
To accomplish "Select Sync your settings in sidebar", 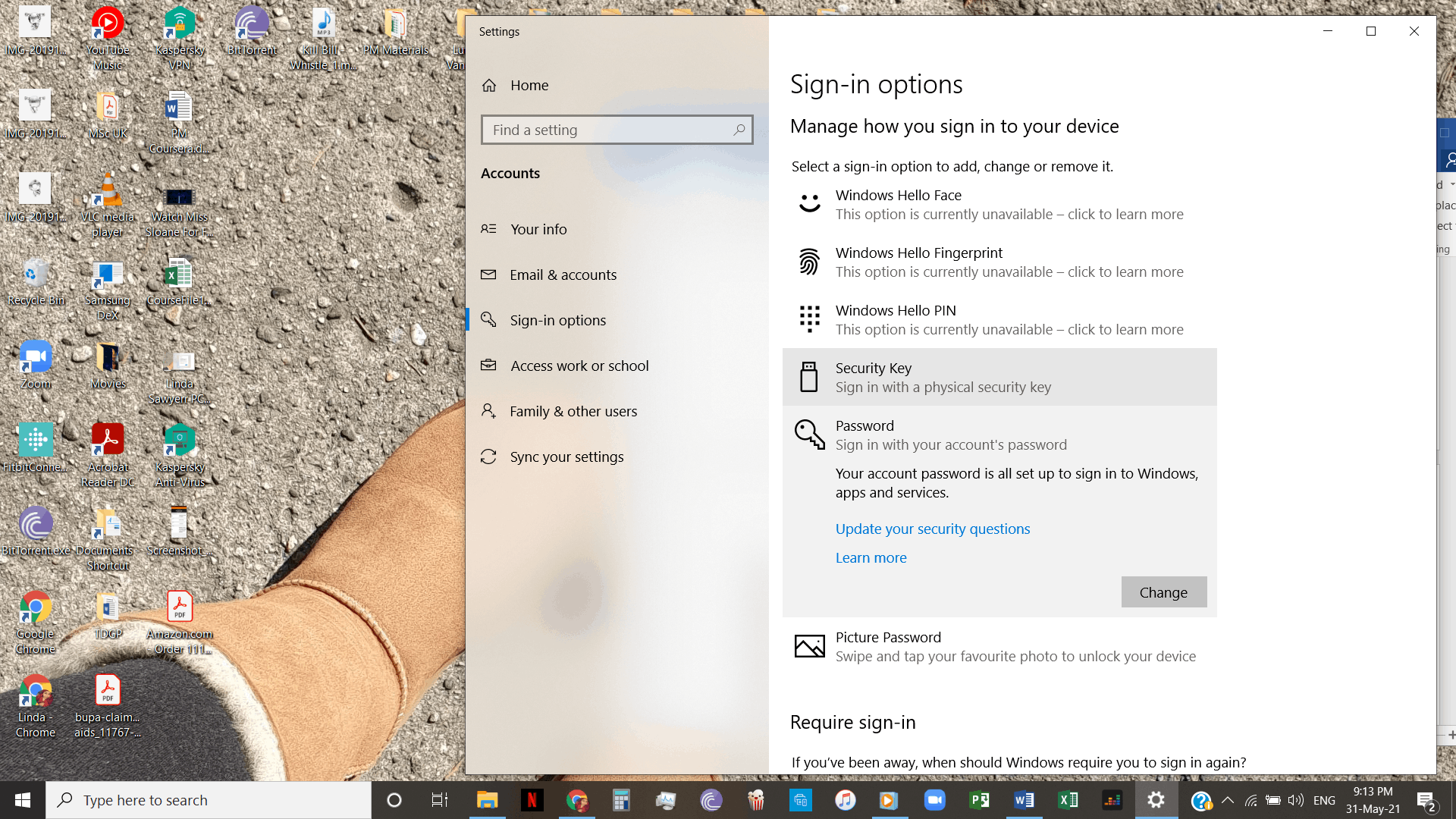I will (566, 457).
